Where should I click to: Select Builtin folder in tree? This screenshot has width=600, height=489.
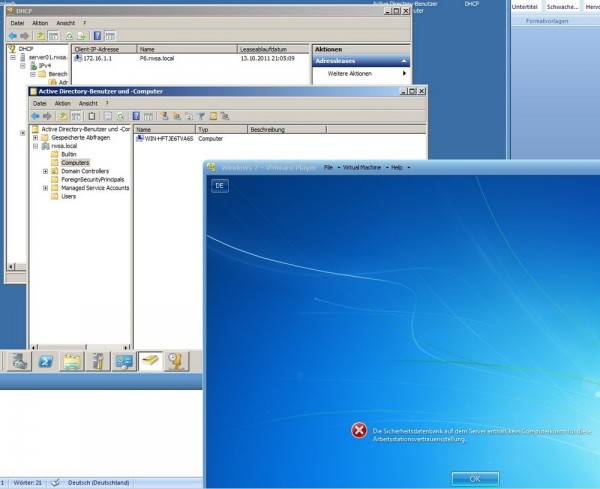point(69,155)
